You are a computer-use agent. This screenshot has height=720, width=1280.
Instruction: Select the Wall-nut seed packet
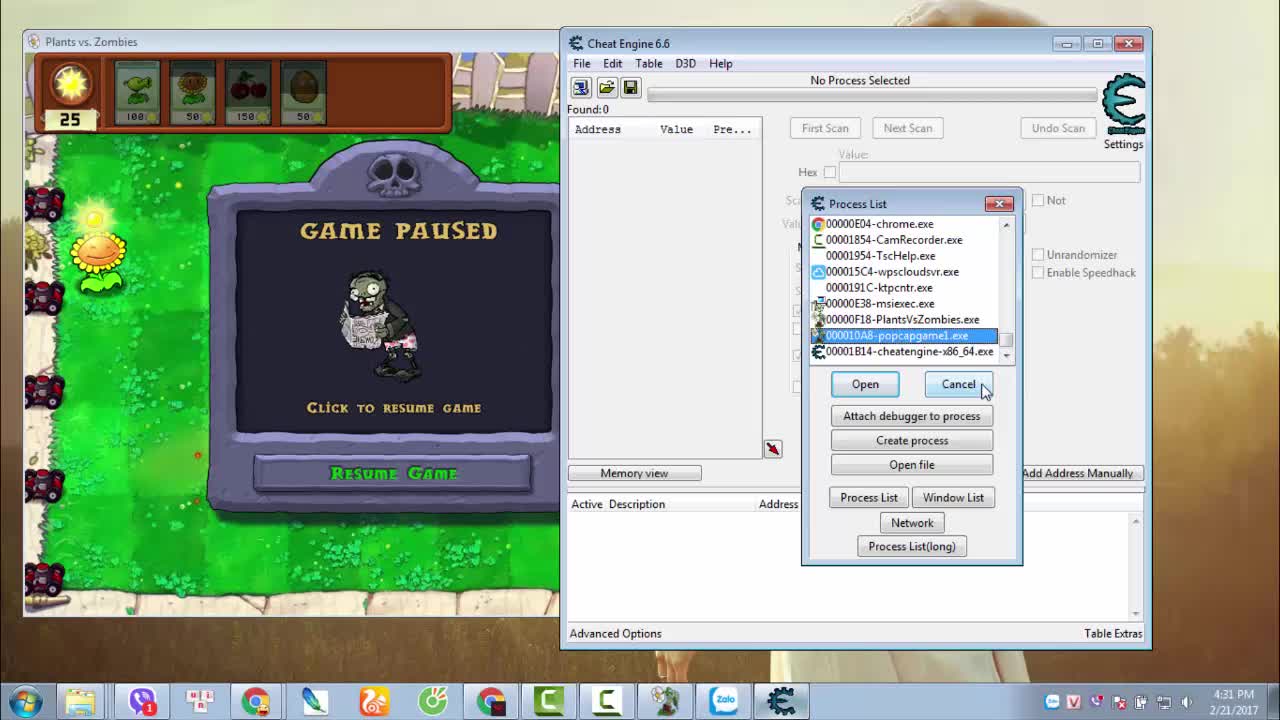coord(303,92)
